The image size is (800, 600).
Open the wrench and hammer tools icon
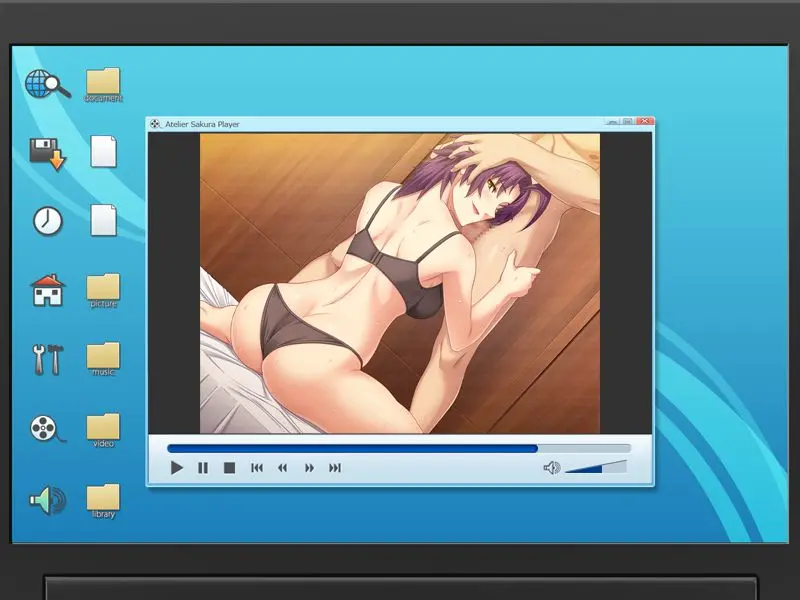47,359
